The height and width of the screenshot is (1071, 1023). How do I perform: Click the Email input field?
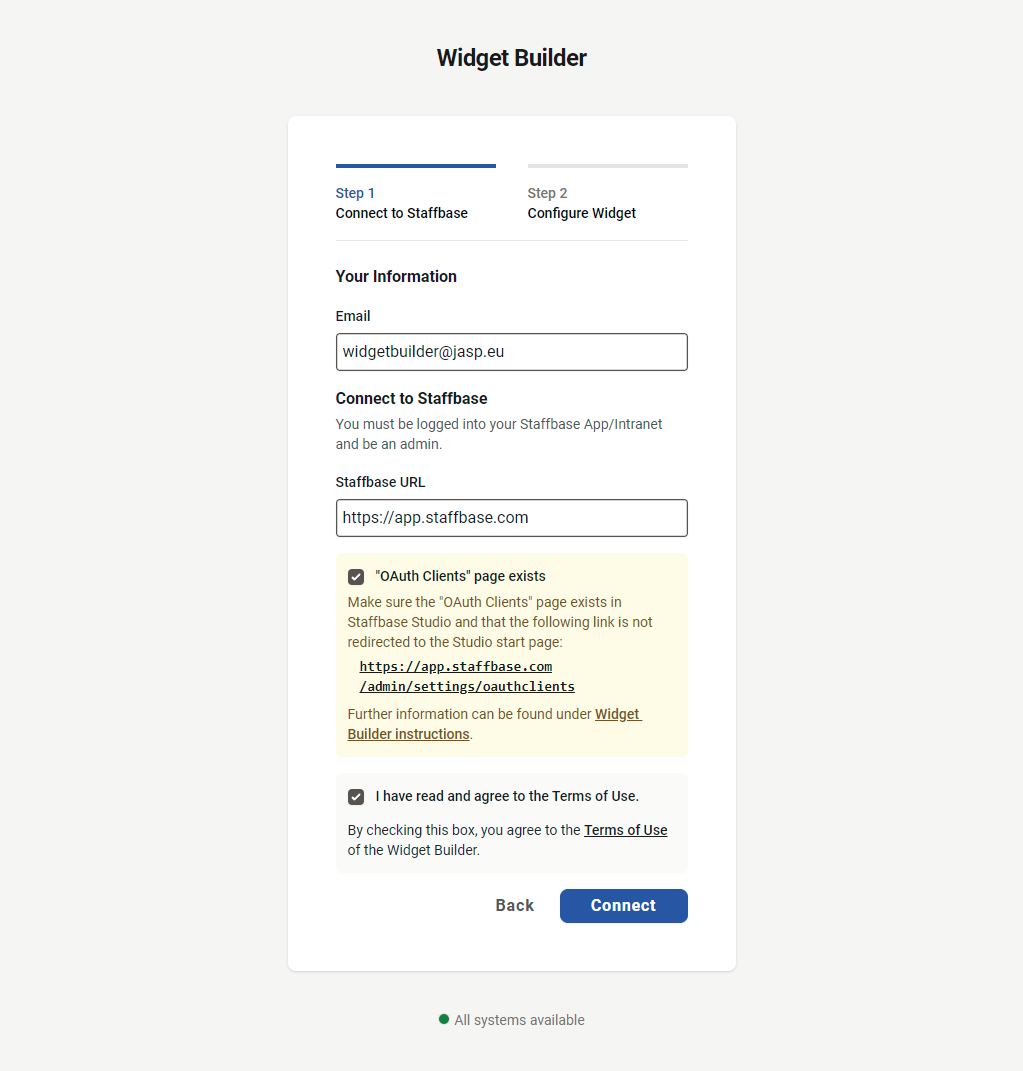coord(511,352)
